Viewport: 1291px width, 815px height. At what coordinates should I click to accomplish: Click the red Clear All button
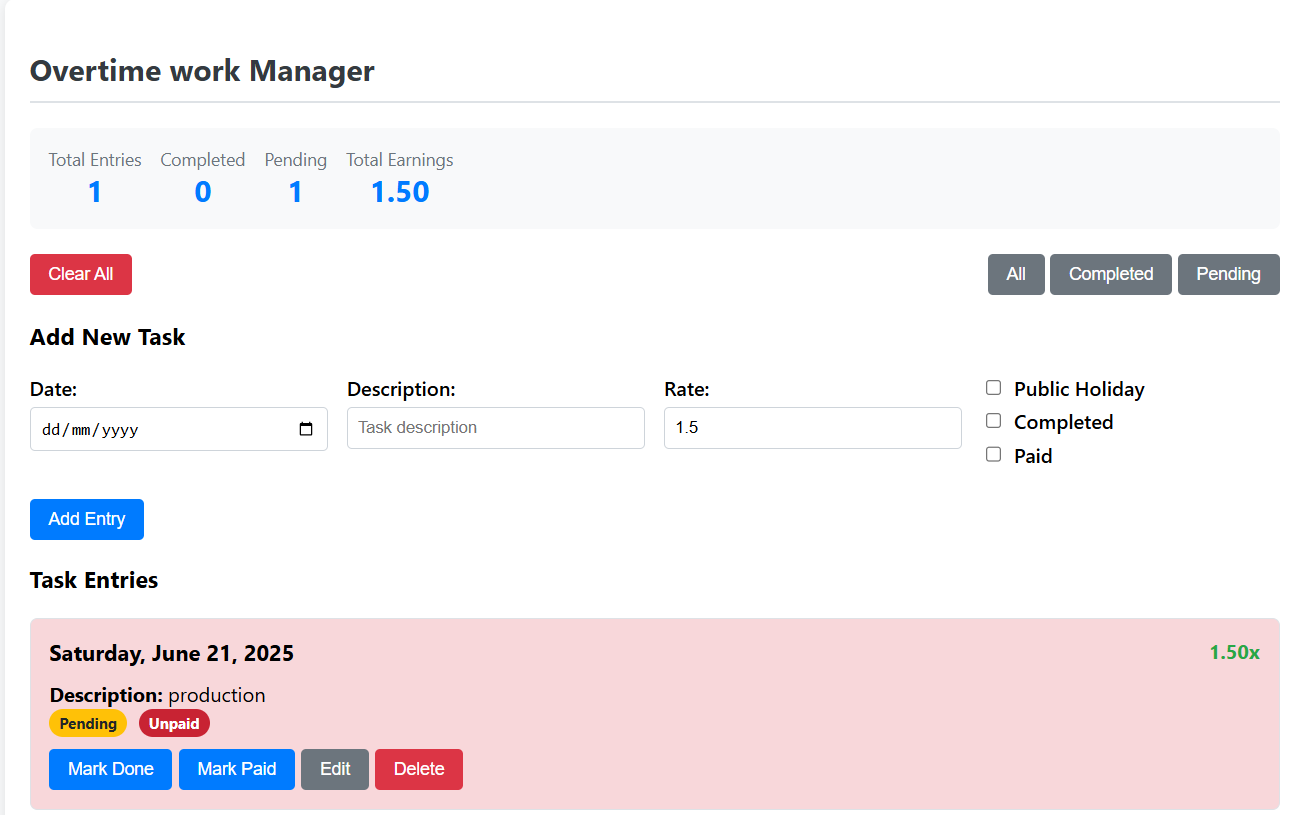[81, 274]
